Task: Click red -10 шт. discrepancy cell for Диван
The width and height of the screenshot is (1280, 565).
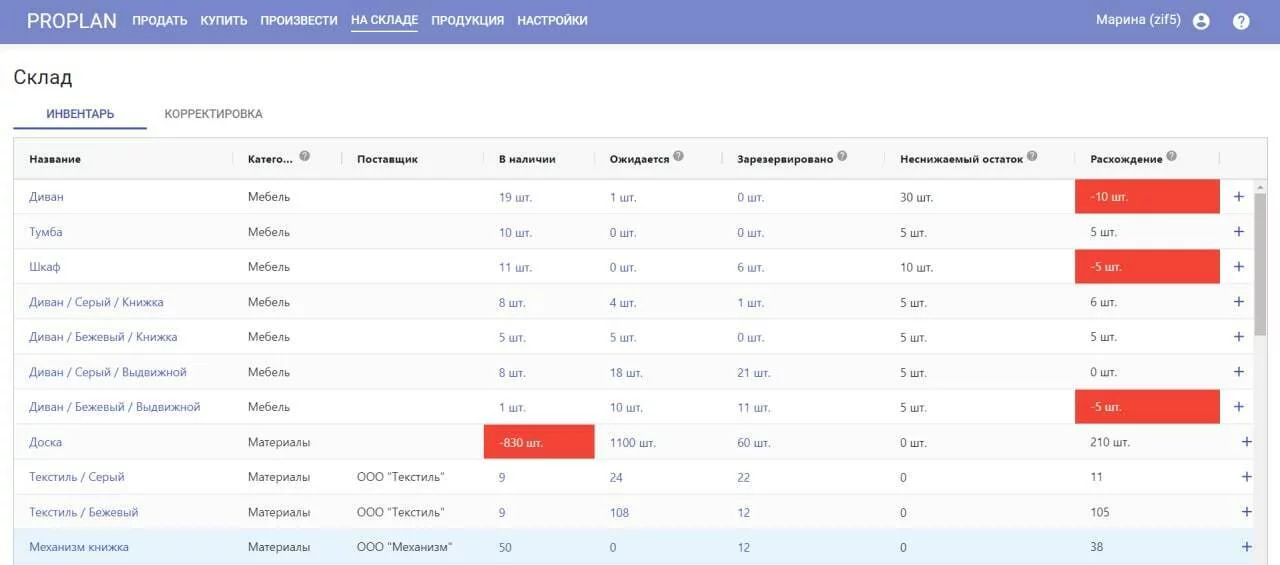Action: coord(1147,197)
